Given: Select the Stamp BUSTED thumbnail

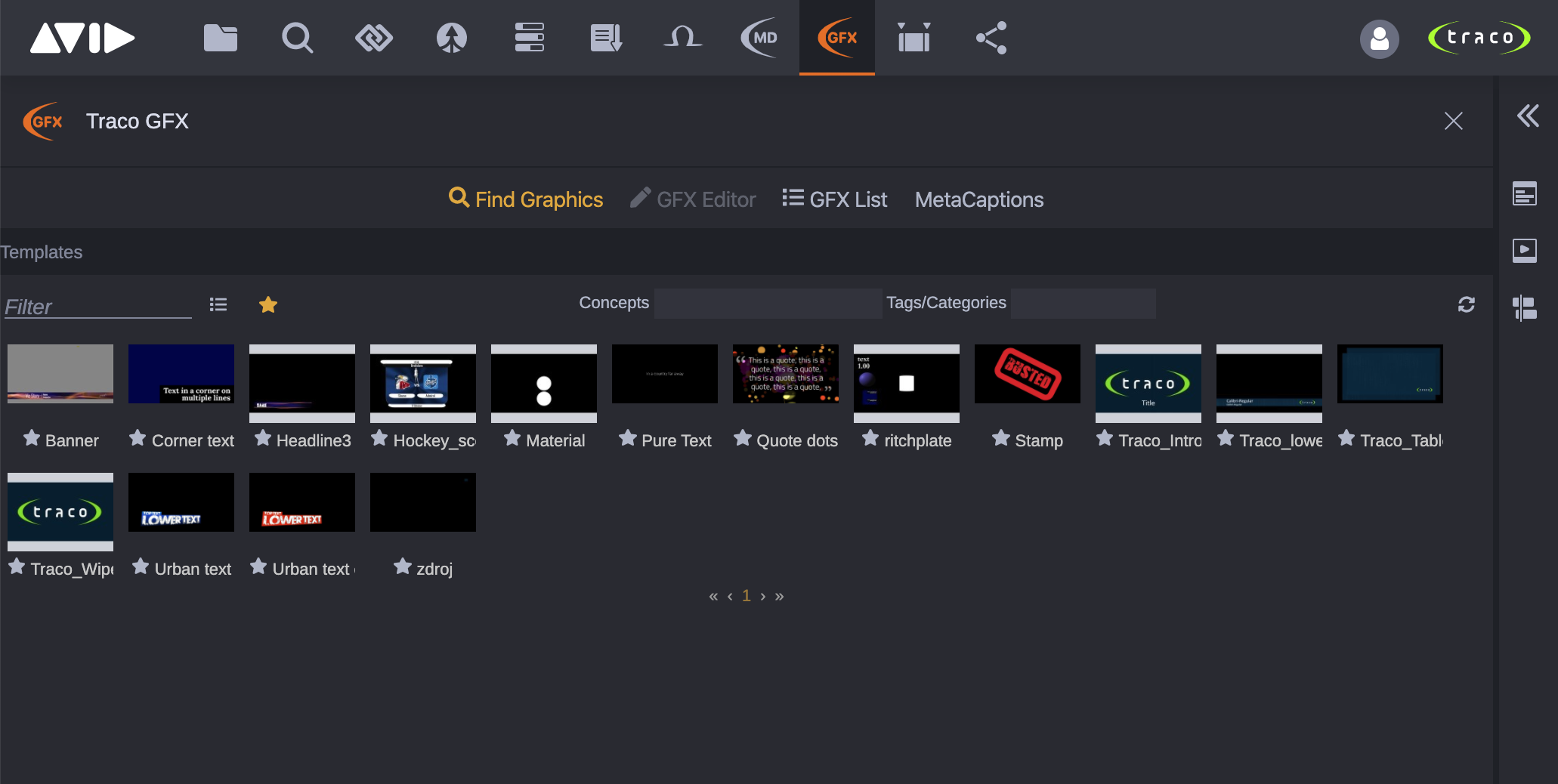Looking at the screenshot, I should pyautogui.click(x=1028, y=374).
